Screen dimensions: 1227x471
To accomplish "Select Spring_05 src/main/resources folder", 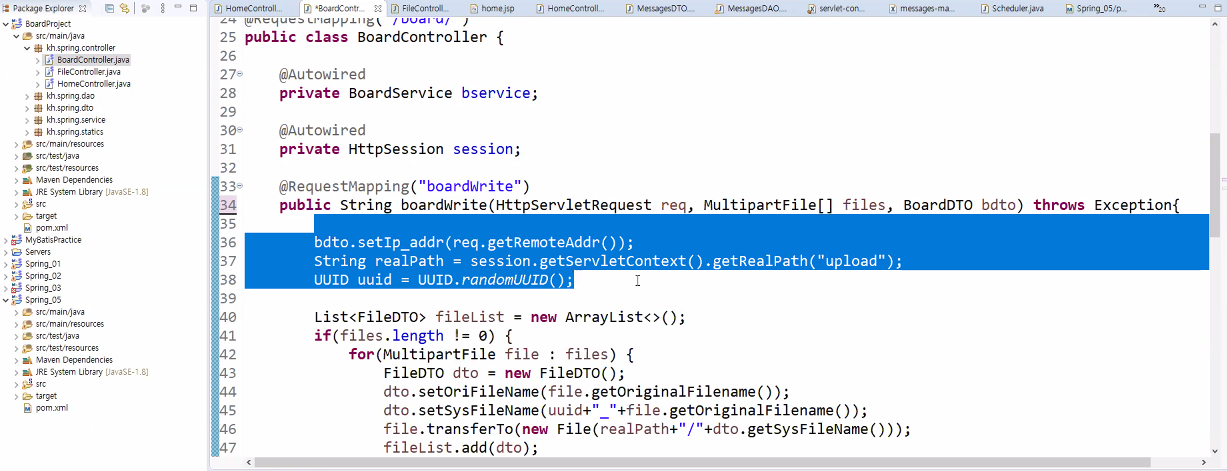I will coord(69,324).
